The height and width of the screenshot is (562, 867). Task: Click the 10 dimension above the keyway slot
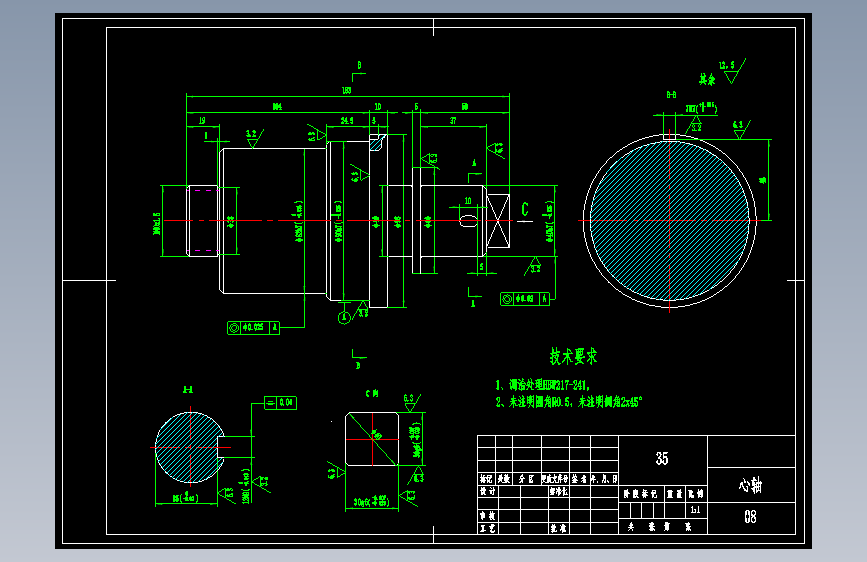(468, 201)
